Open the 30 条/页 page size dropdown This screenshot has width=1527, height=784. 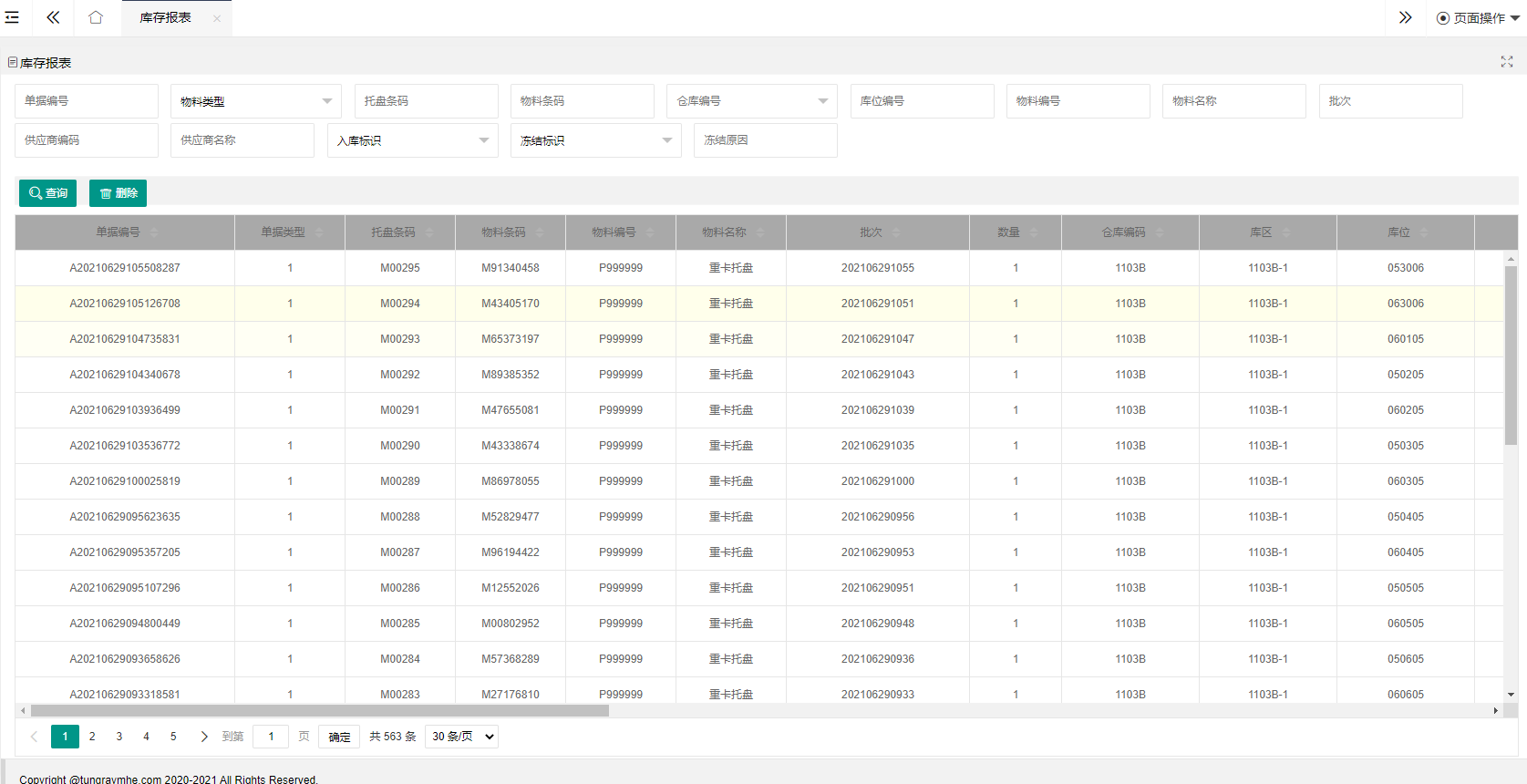click(x=461, y=737)
